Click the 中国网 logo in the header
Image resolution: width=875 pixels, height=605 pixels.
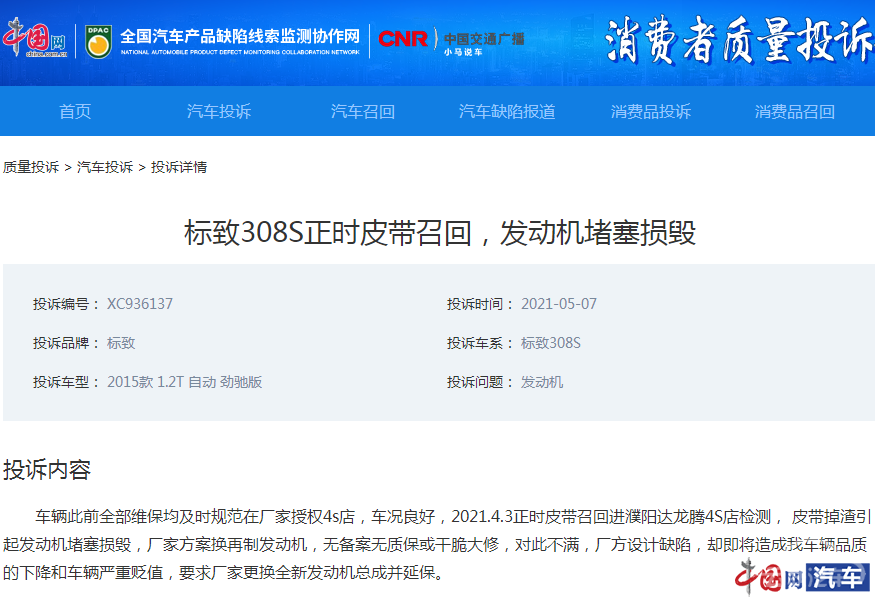(35, 38)
